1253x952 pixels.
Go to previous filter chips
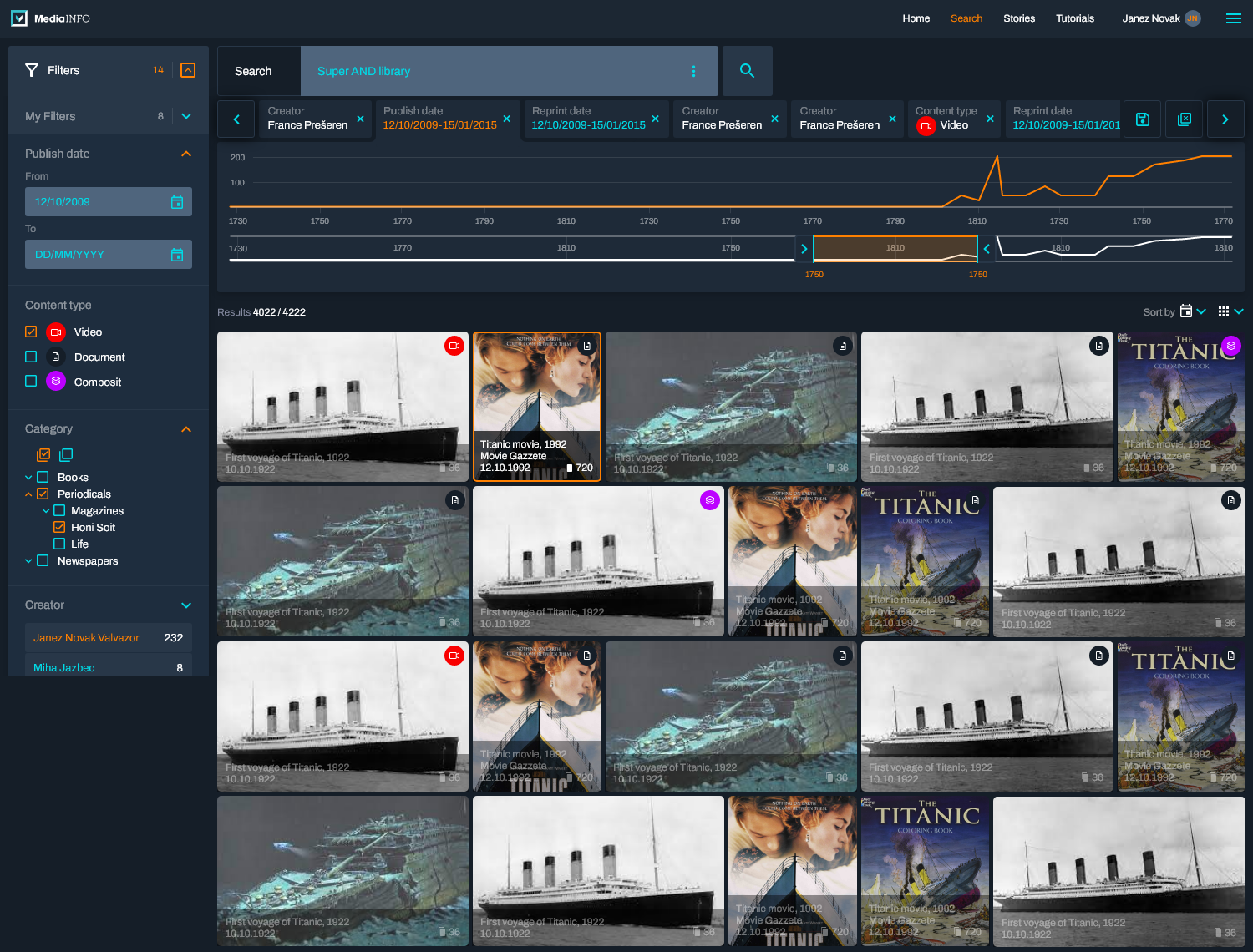pos(236,119)
